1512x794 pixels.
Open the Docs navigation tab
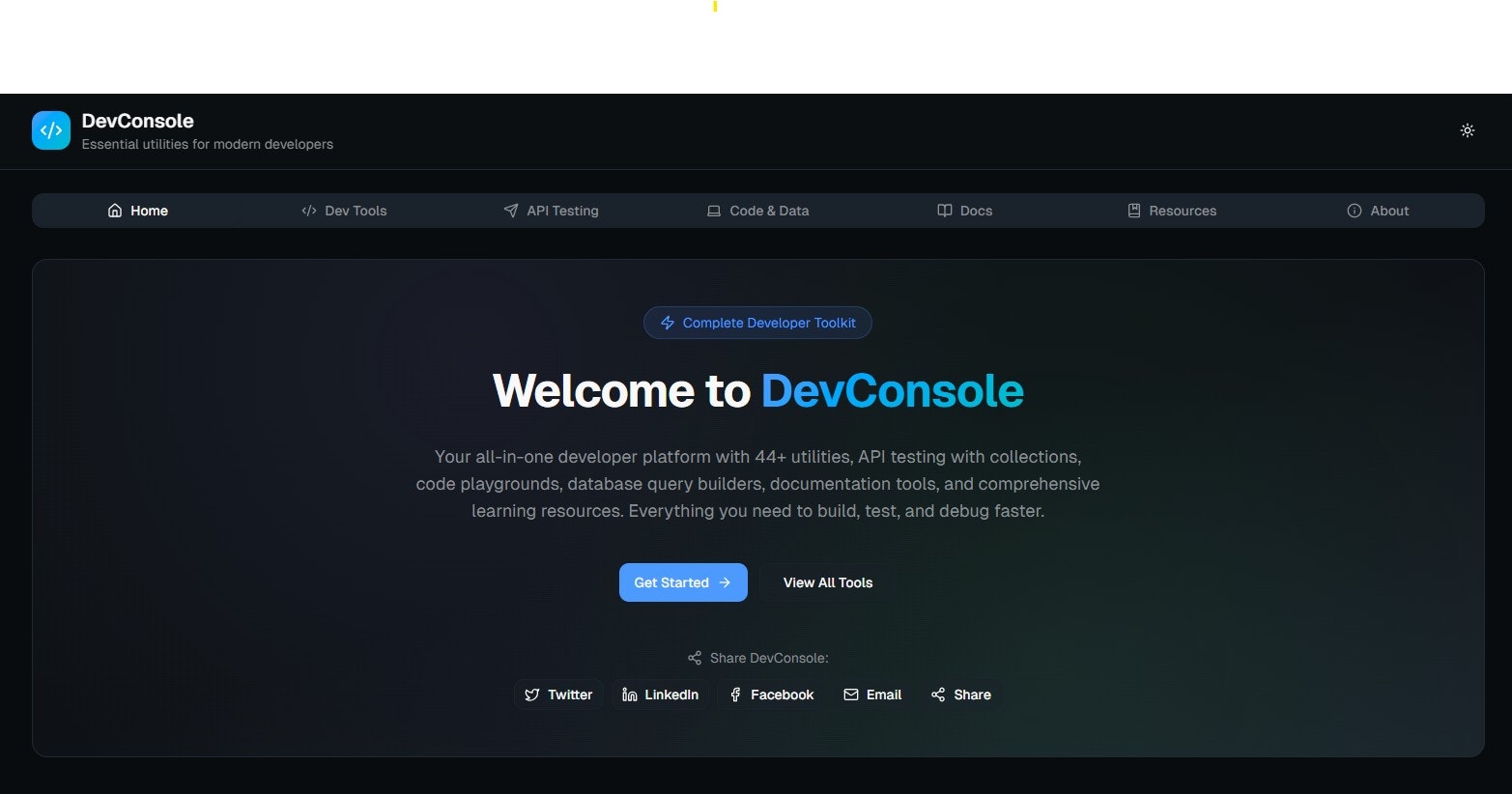[x=964, y=210]
